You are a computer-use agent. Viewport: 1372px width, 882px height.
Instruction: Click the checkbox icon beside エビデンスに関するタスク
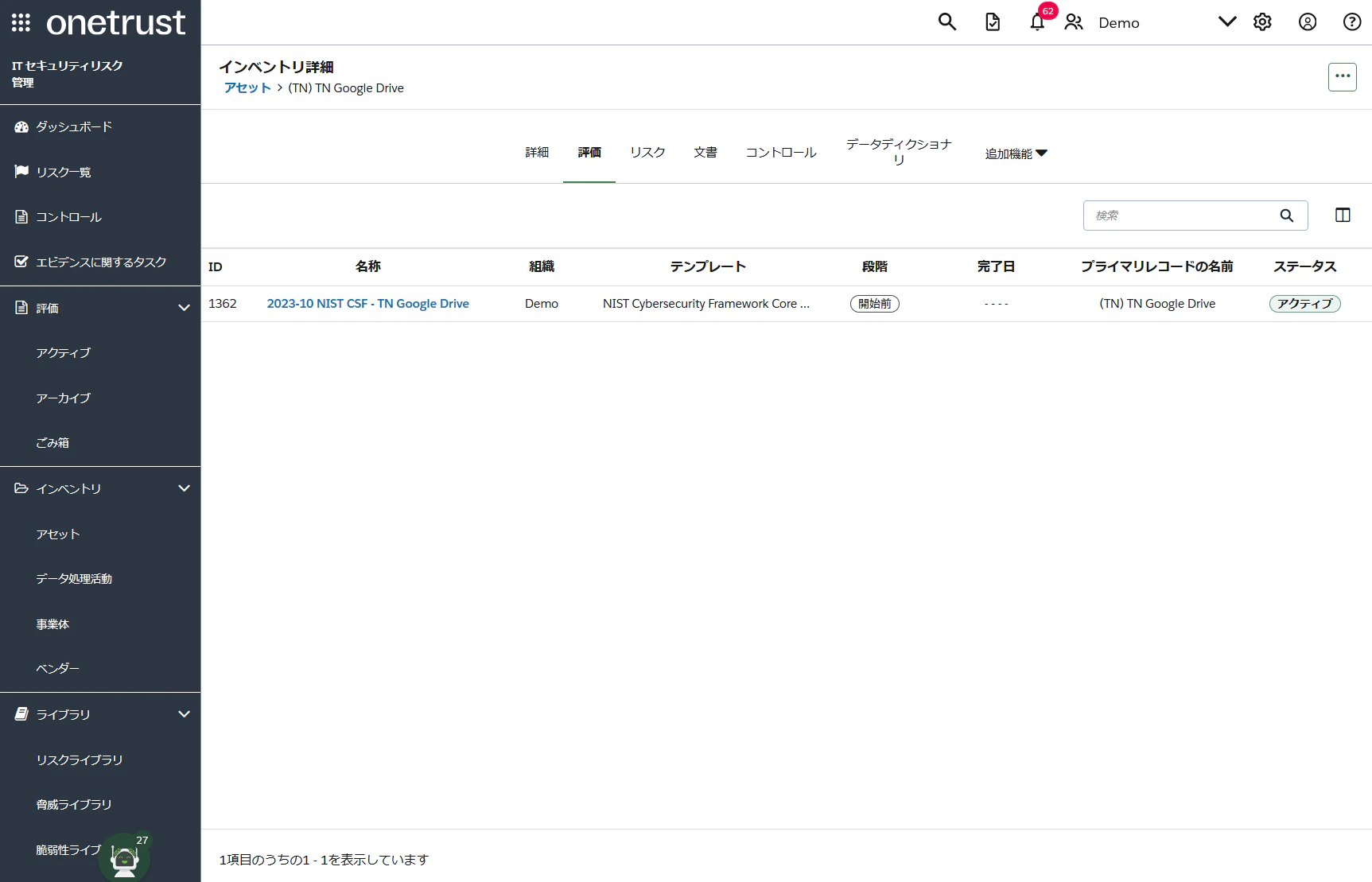coord(21,262)
